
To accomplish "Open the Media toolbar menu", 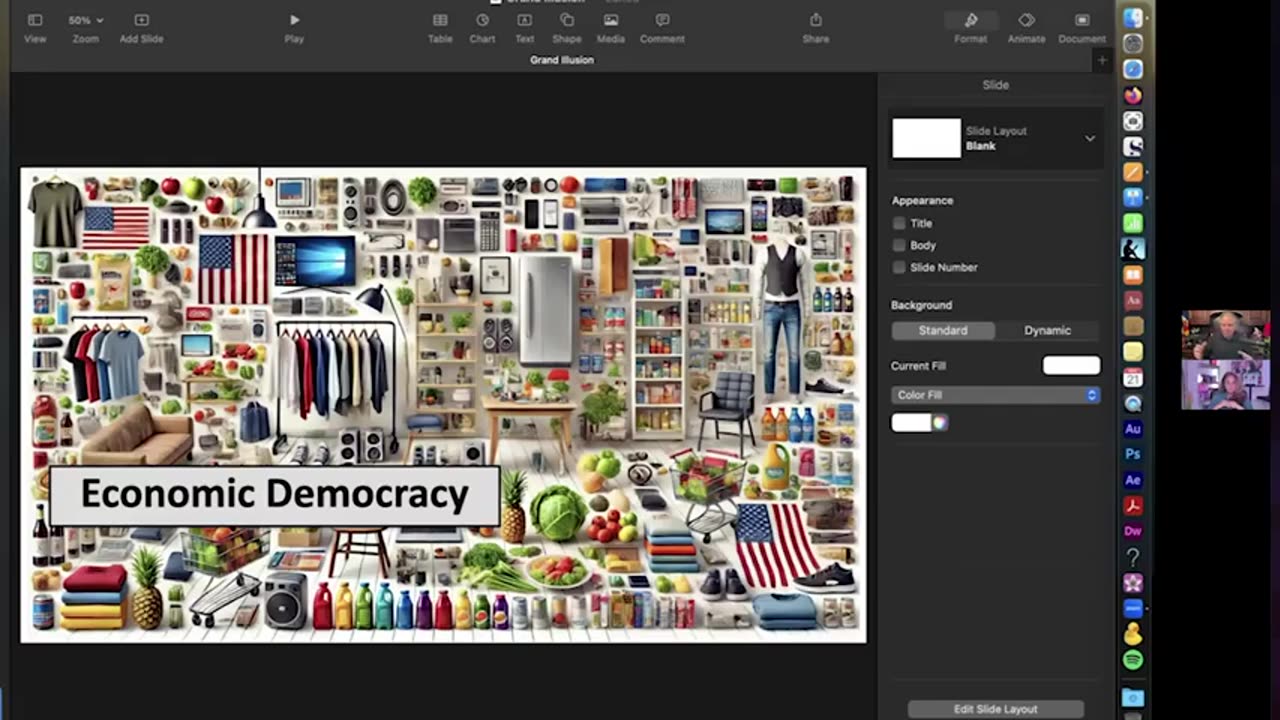I will (611, 27).
